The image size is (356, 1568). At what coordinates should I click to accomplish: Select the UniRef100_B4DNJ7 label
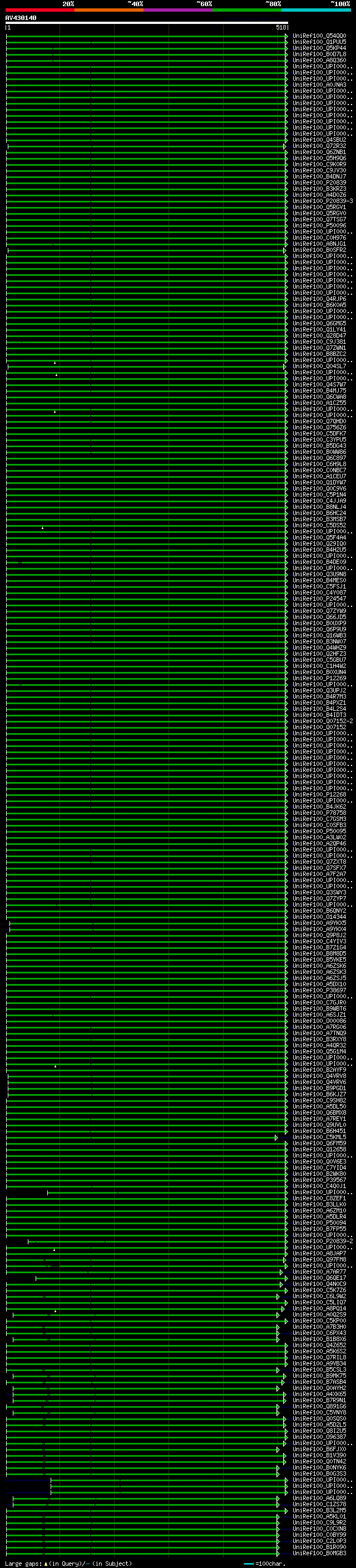[319, 176]
